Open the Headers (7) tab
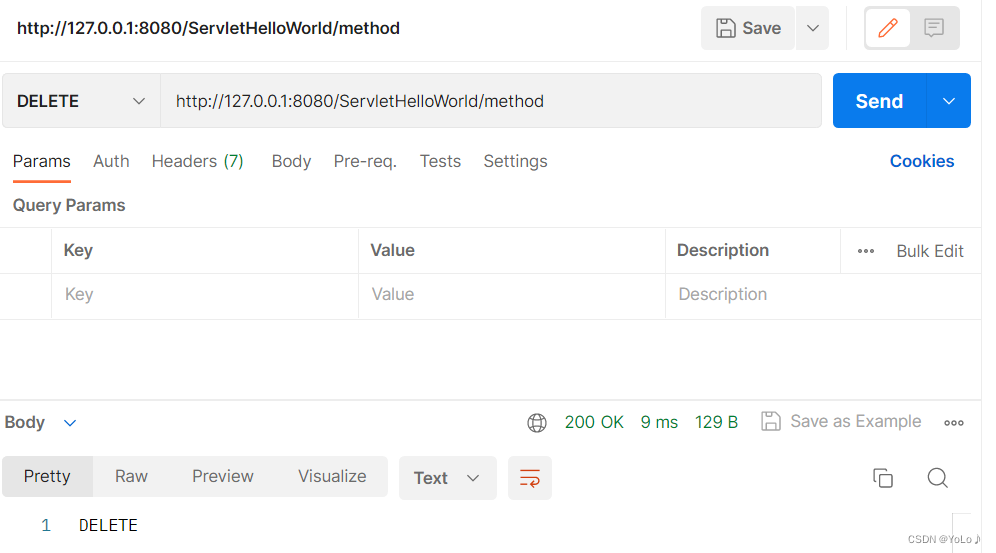 pos(198,161)
